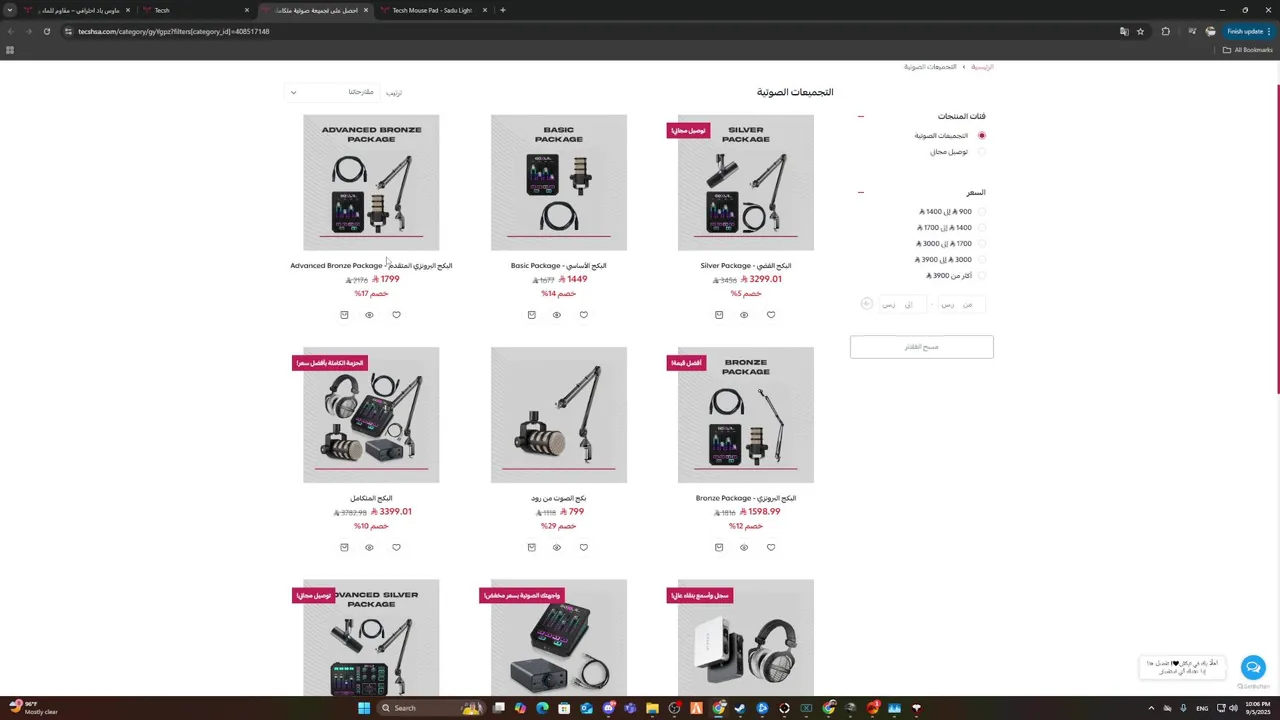
Task: Add the 799 Rode bundle to cart
Action: (x=531, y=547)
